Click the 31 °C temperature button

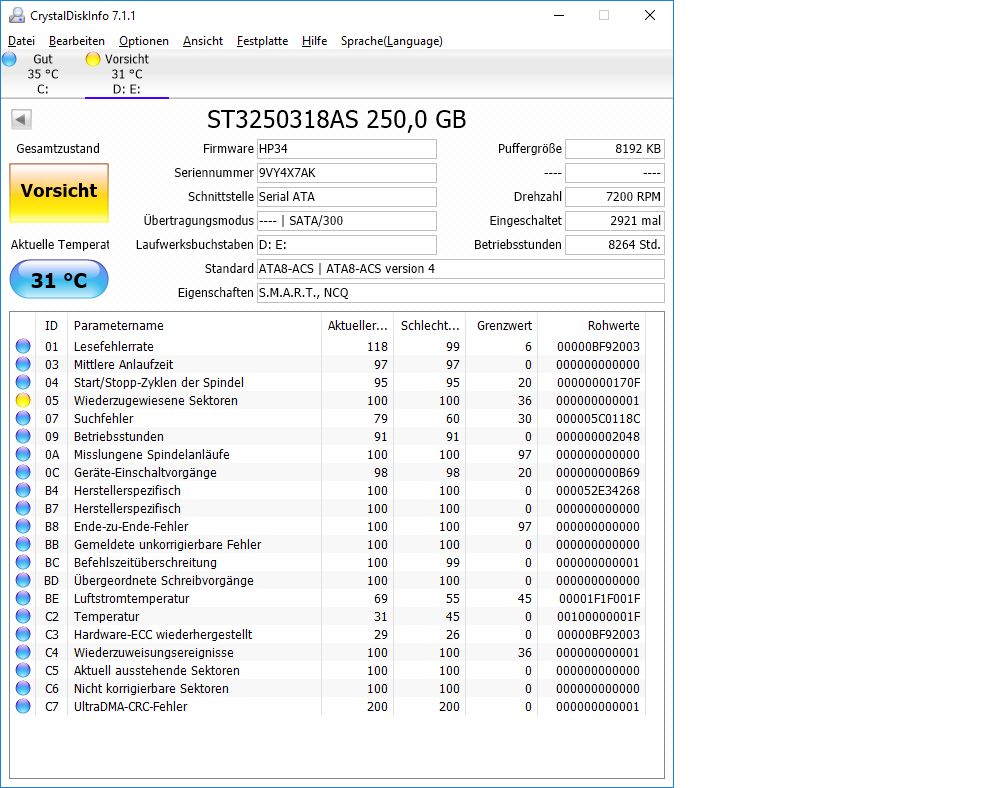point(59,280)
